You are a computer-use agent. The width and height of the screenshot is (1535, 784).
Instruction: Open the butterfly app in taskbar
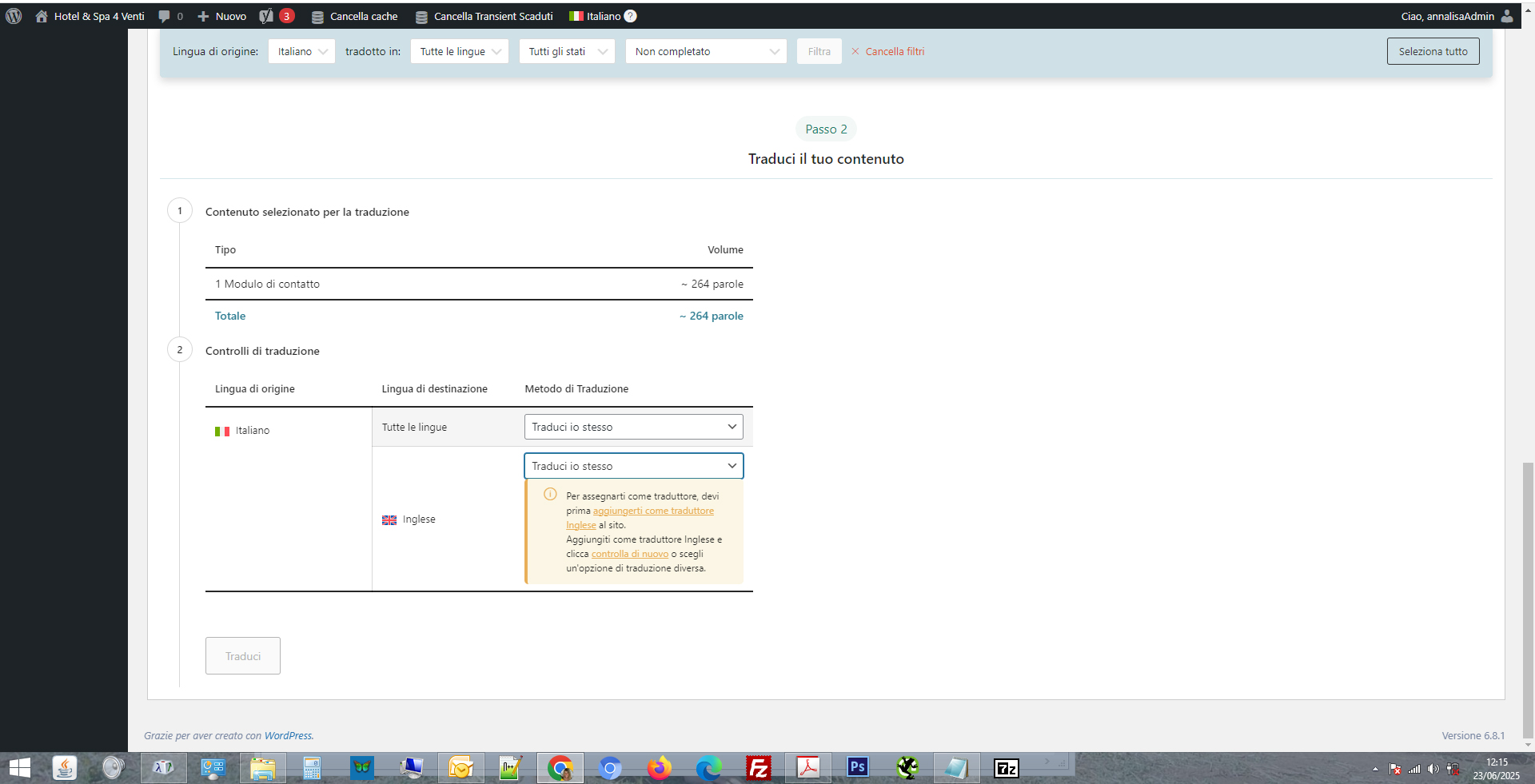tap(362, 768)
